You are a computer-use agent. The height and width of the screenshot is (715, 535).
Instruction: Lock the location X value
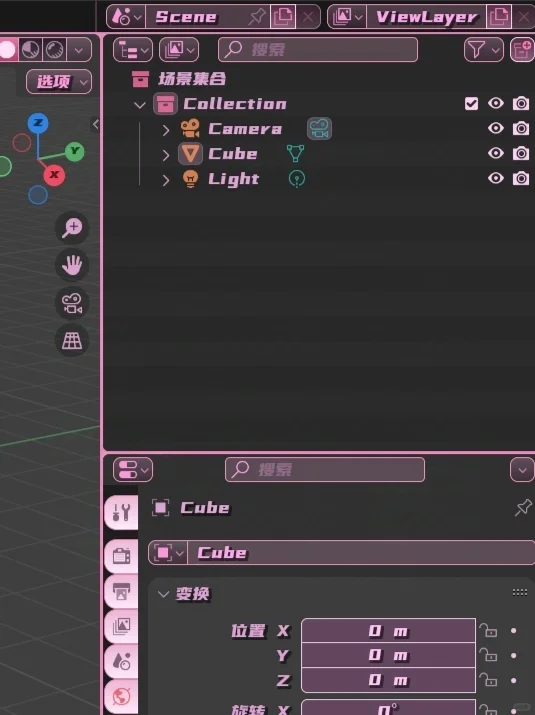pyautogui.click(x=488, y=631)
